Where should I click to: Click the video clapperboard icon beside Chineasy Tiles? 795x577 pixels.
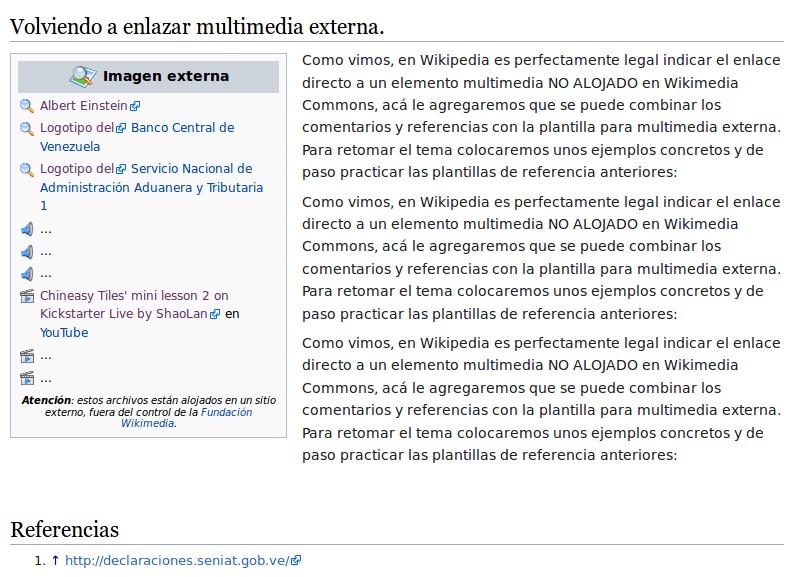point(27,296)
